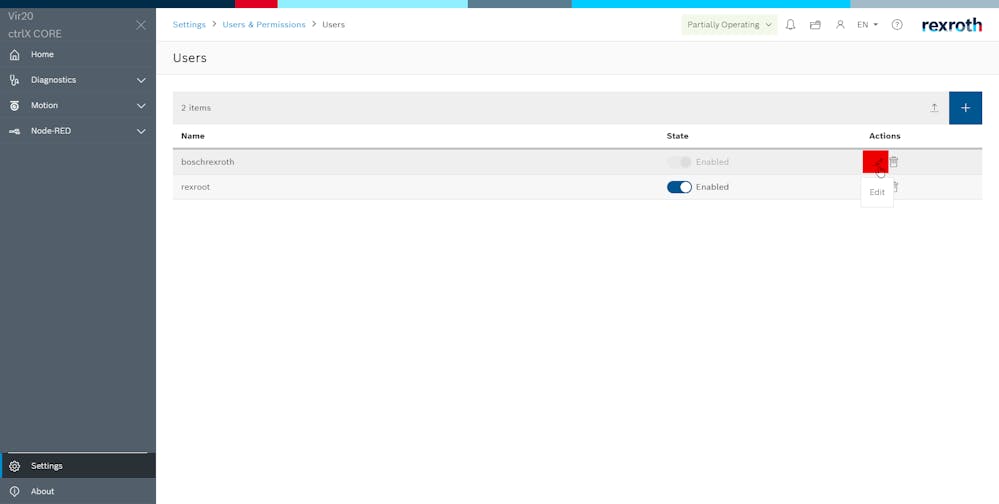Viewport: 999px width, 504px height.
Task: Expand the Diagnostics menu chevron
Action: [141, 80]
